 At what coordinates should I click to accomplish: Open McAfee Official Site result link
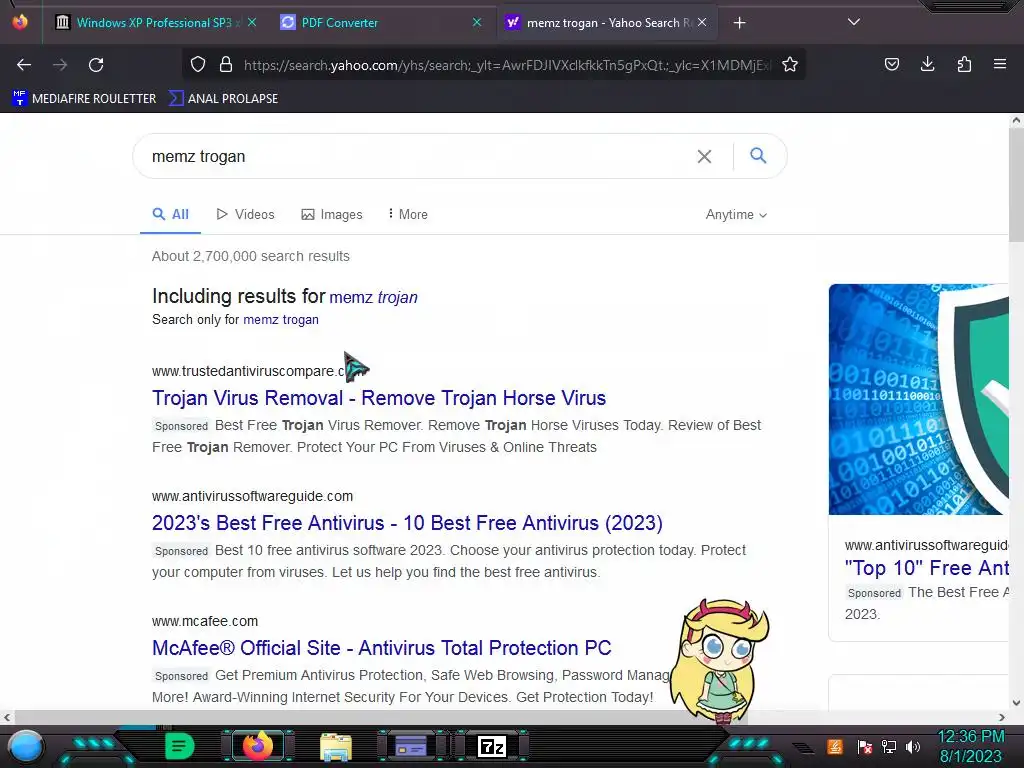point(381,648)
